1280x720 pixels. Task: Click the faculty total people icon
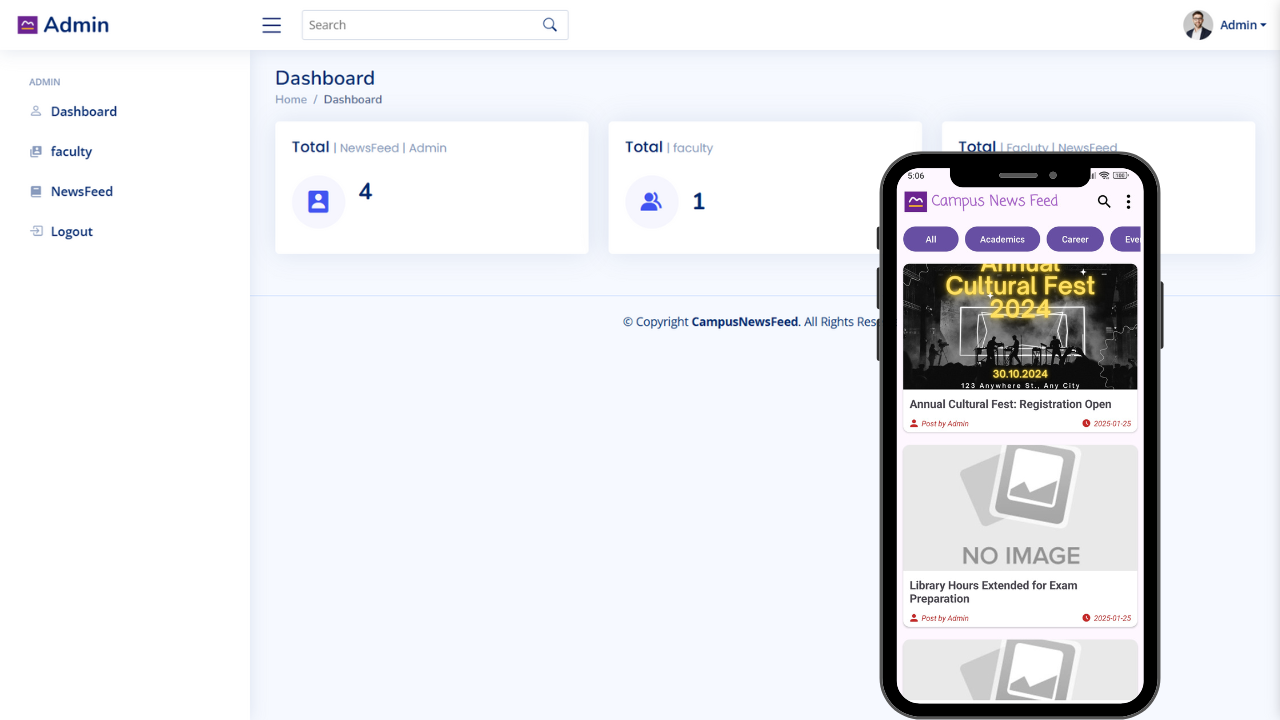click(651, 202)
